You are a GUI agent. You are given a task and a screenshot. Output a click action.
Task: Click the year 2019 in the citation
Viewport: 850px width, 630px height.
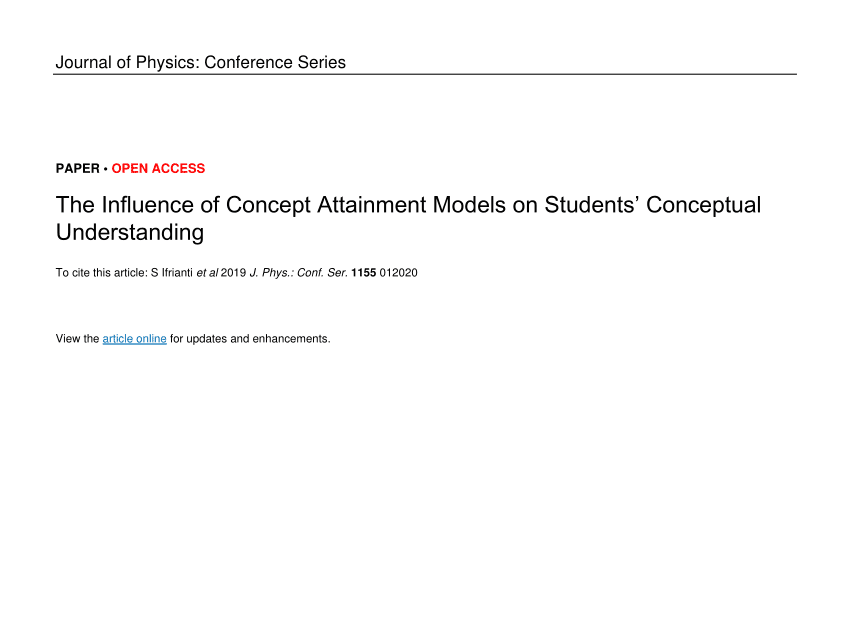click(x=234, y=273)
